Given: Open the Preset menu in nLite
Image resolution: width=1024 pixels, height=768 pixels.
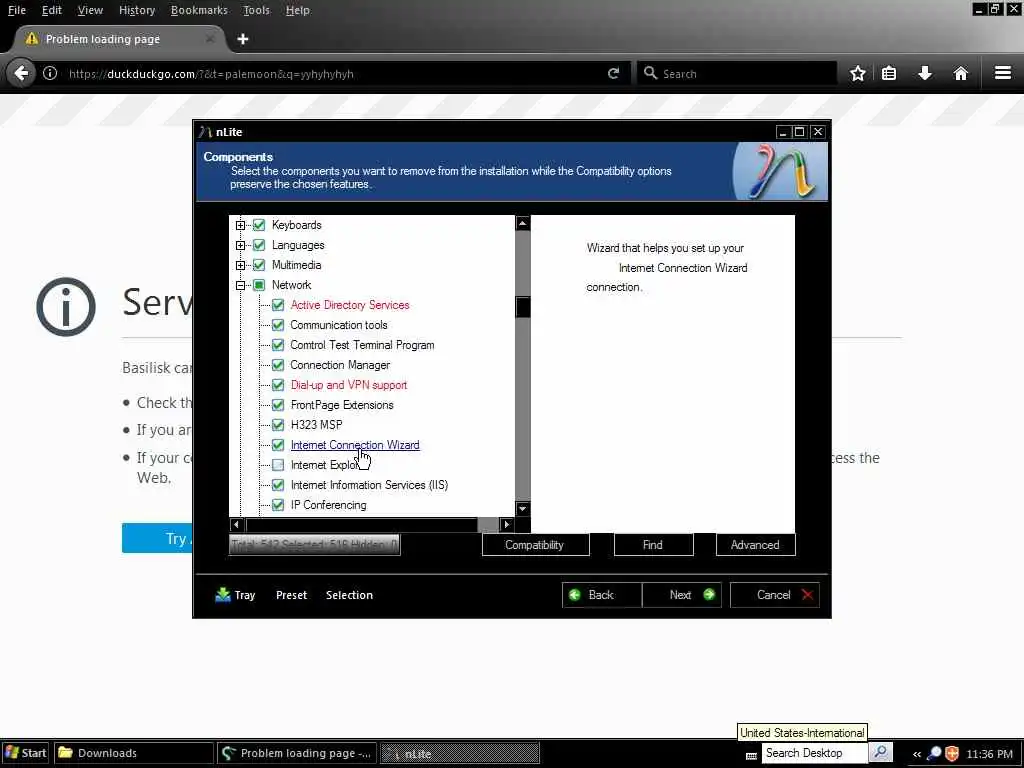Looking at the screenshot, I should pyautogui.click(x=291, y=595).
